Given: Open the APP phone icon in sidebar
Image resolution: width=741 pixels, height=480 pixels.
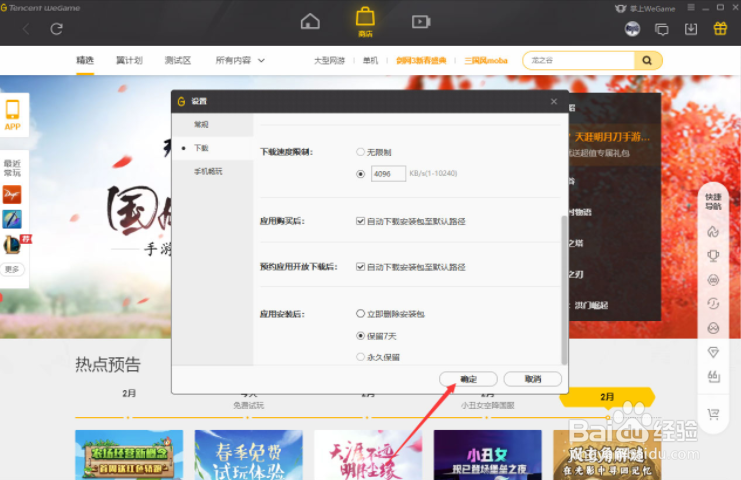Looking at the screenshot, I should tap(13, 115).
